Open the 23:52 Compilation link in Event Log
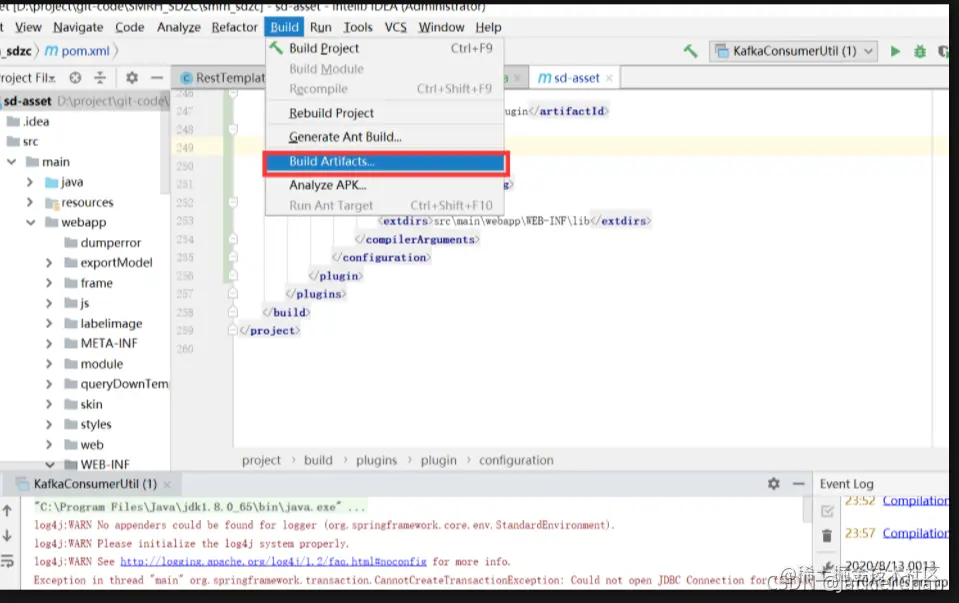Screen dimensions: 959x603 tap(916, 501)
